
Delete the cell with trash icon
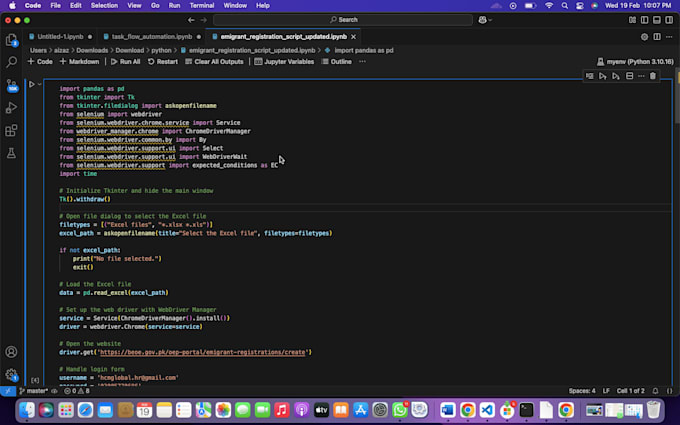click(x=653, y=76)
